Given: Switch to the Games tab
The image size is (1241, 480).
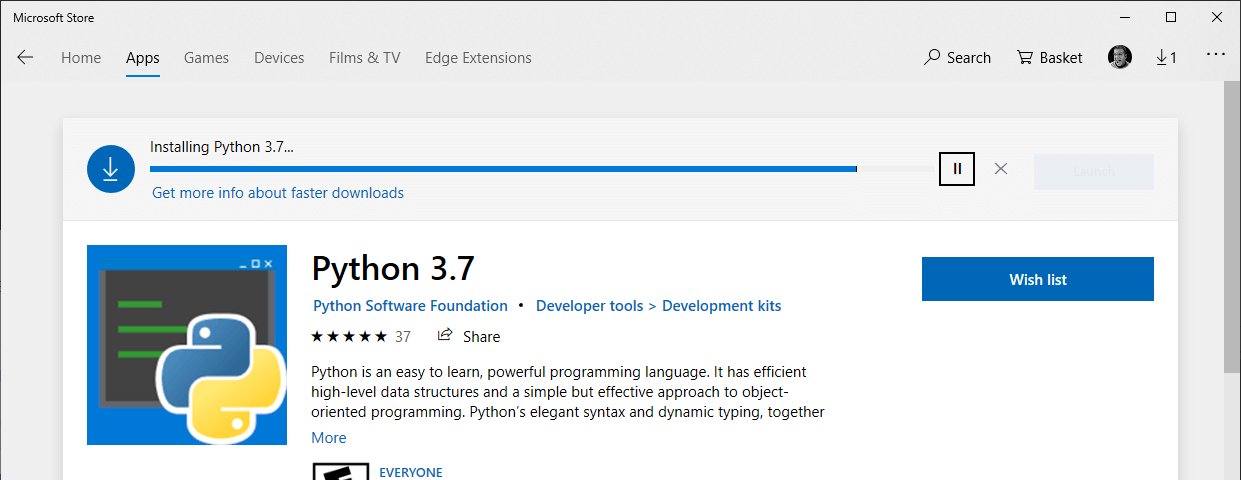Looking at the screenshot, I should click(x=206, y=58).
